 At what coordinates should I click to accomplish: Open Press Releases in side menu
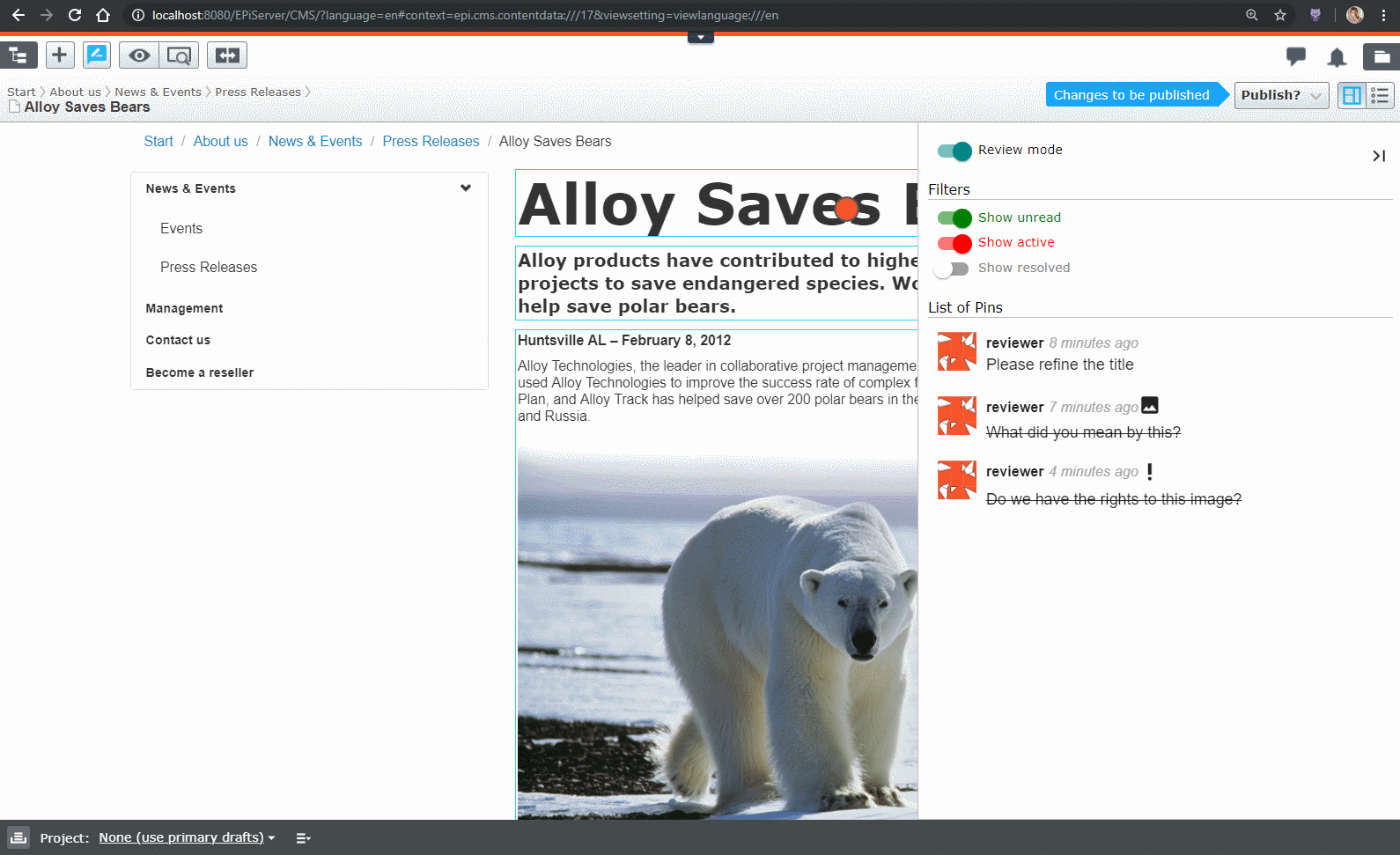coord(209,267)
